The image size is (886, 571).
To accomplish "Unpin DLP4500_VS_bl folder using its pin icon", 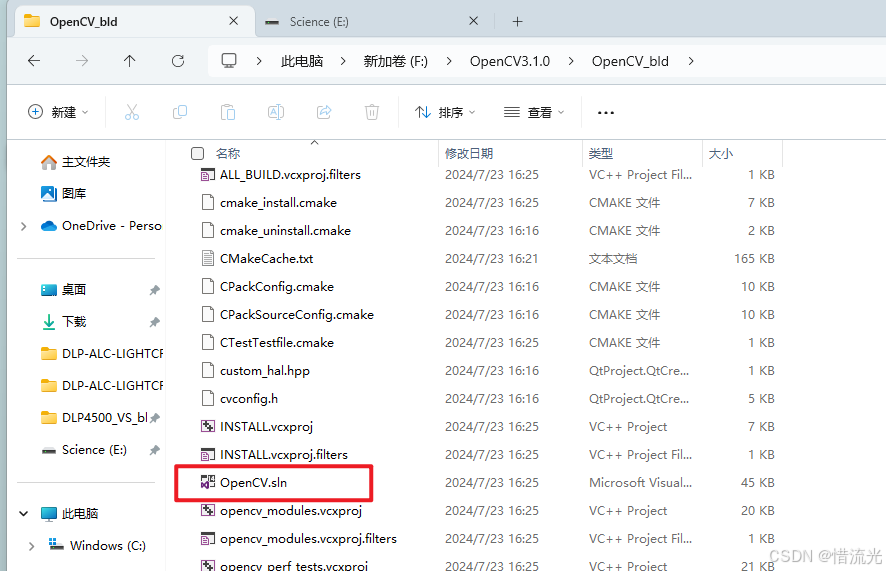I will point(154,418).
